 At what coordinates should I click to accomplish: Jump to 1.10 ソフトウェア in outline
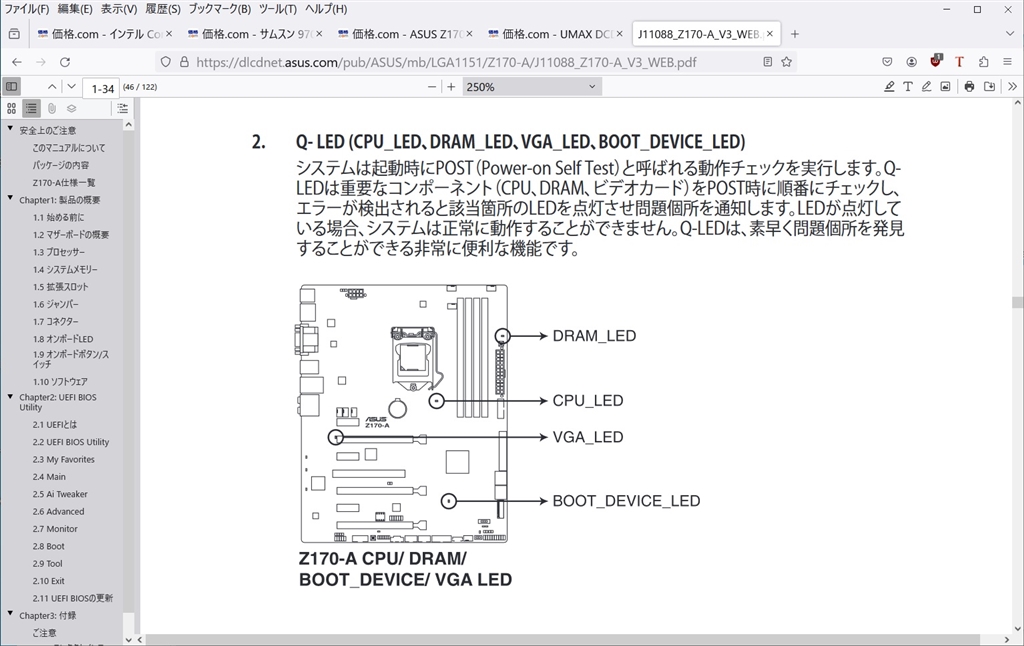(60, 382)
